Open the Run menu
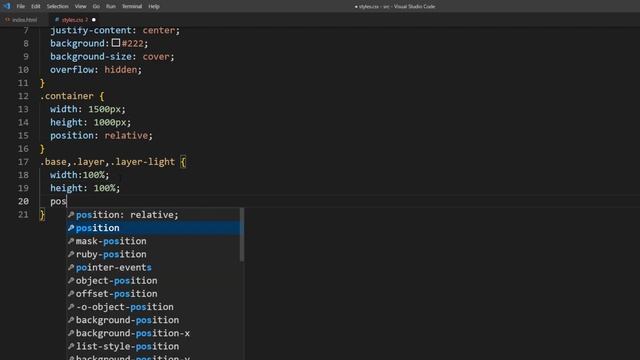 tap(111, 7)
